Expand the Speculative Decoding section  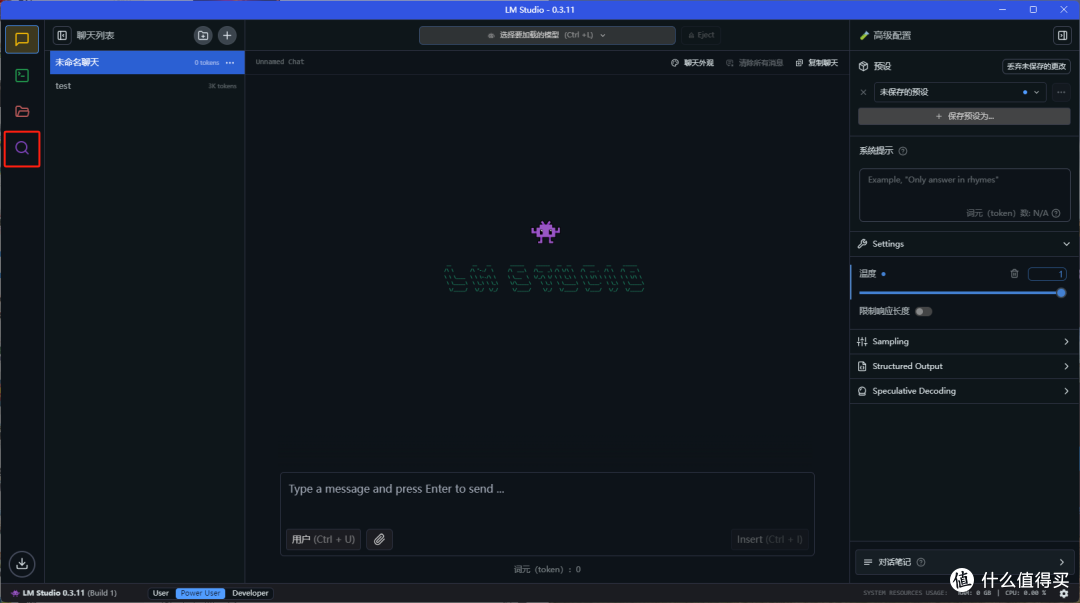[x=964, y=391]
